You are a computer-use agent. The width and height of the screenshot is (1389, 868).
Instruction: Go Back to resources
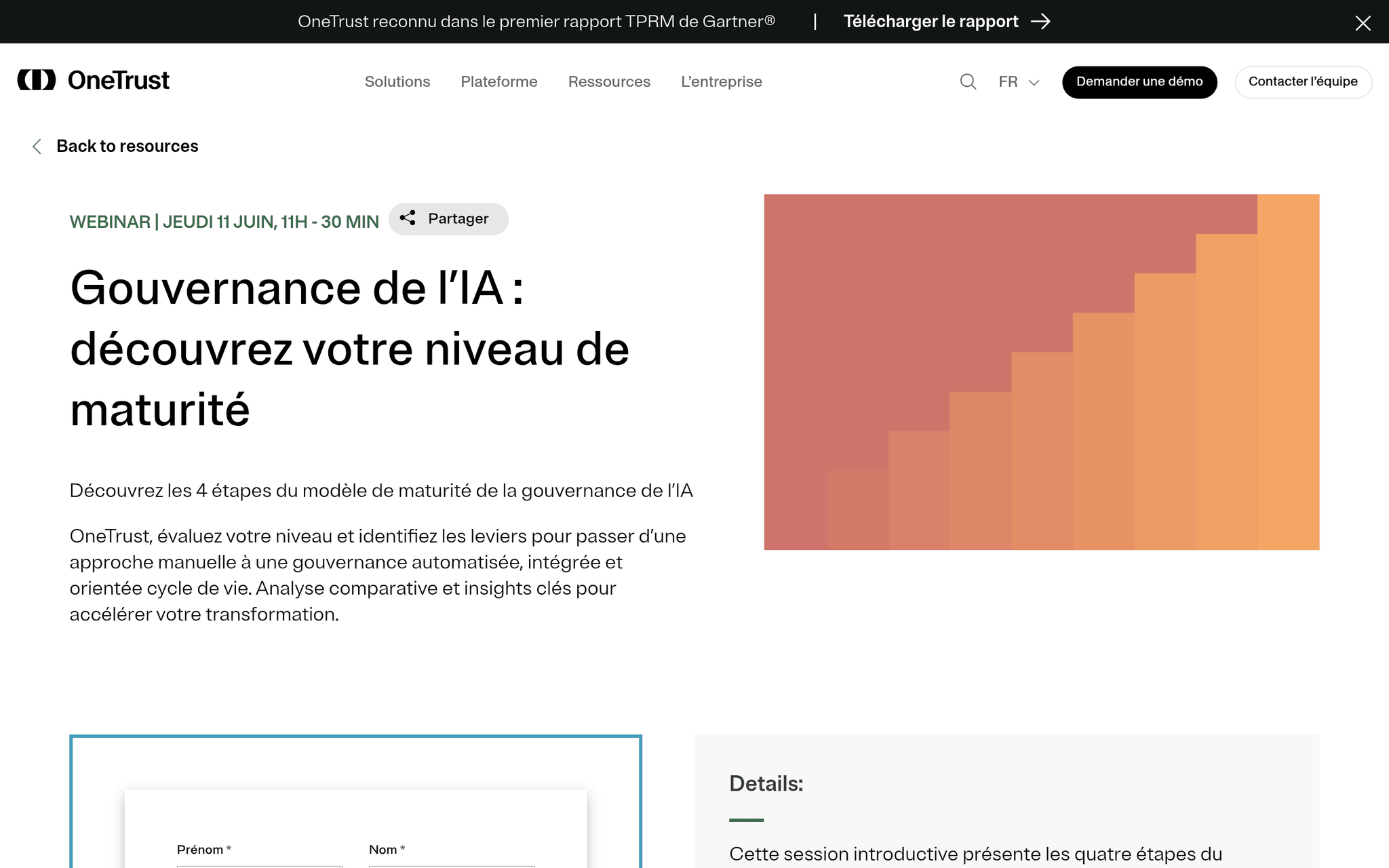[128, 146]
